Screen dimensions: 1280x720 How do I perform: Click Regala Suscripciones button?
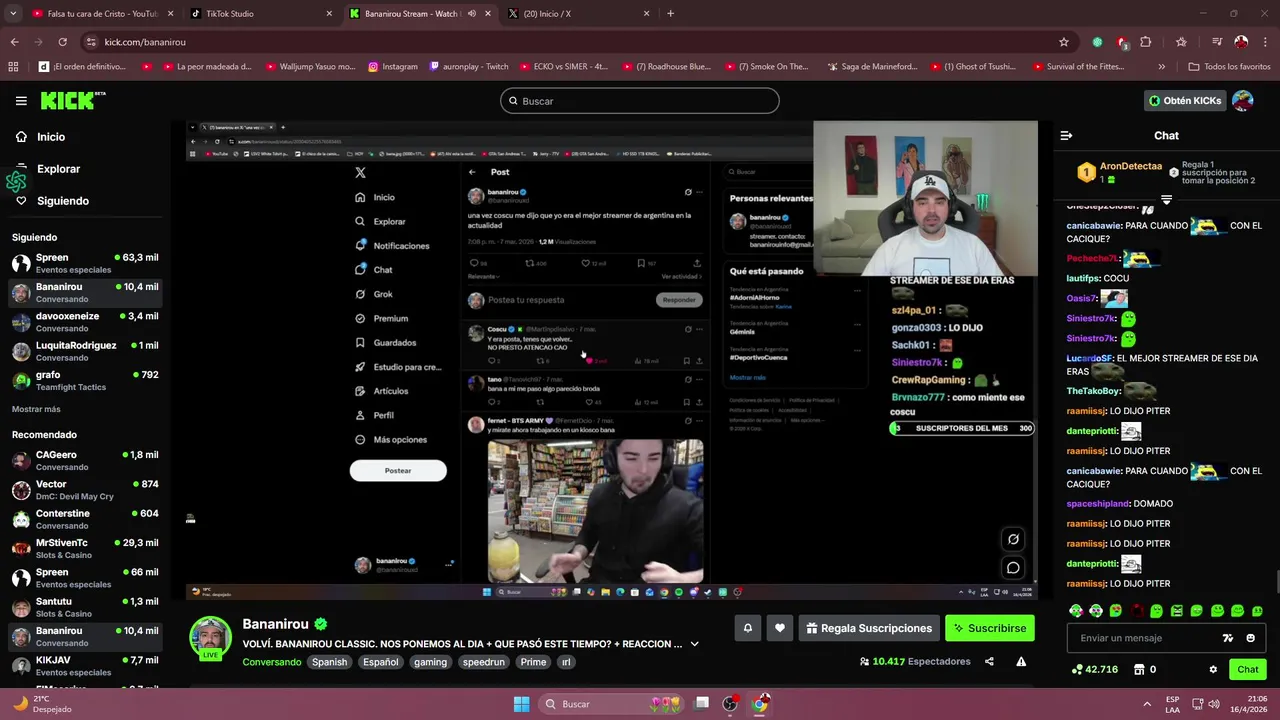(x=868, y=628)
